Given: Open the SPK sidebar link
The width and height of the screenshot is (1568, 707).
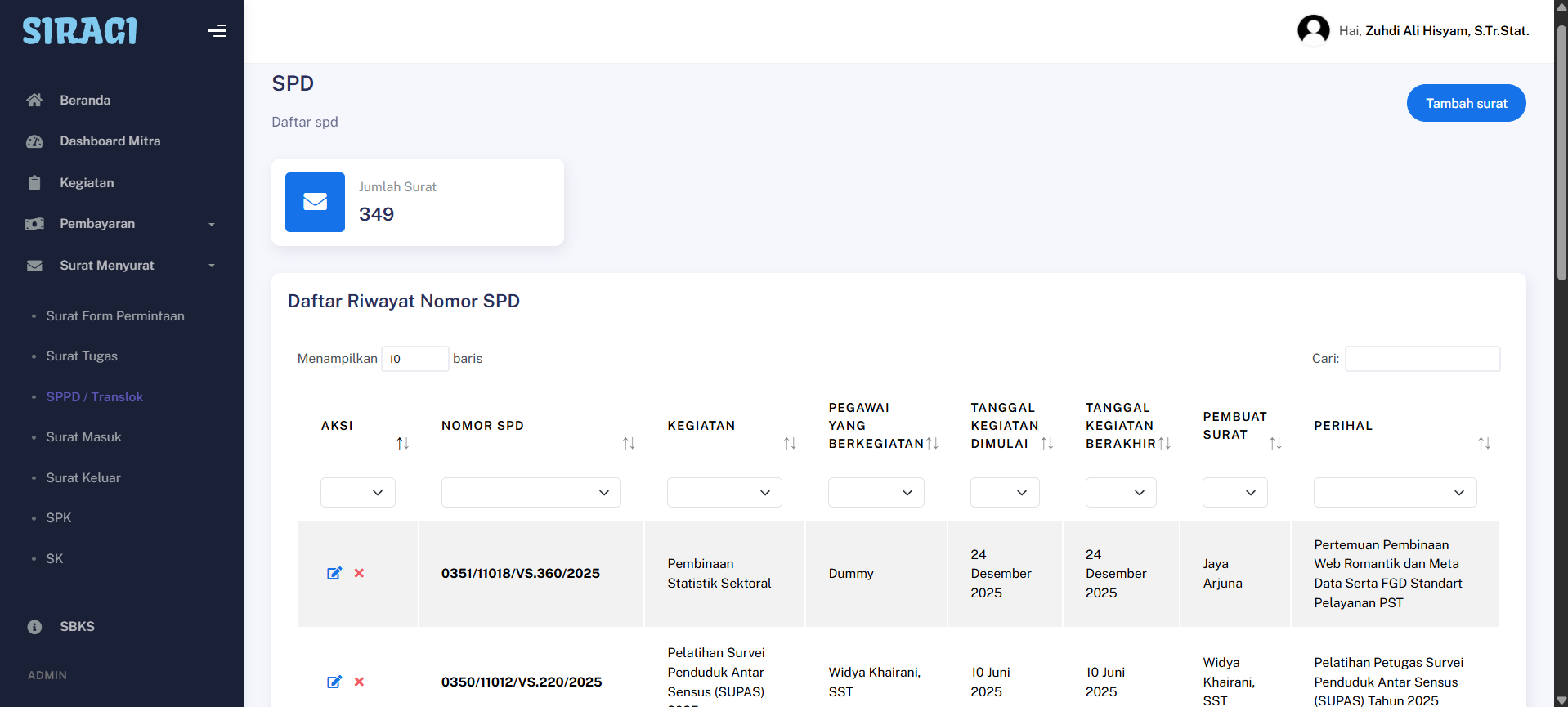Looking at the screenshot, I should tap(59, 518).
